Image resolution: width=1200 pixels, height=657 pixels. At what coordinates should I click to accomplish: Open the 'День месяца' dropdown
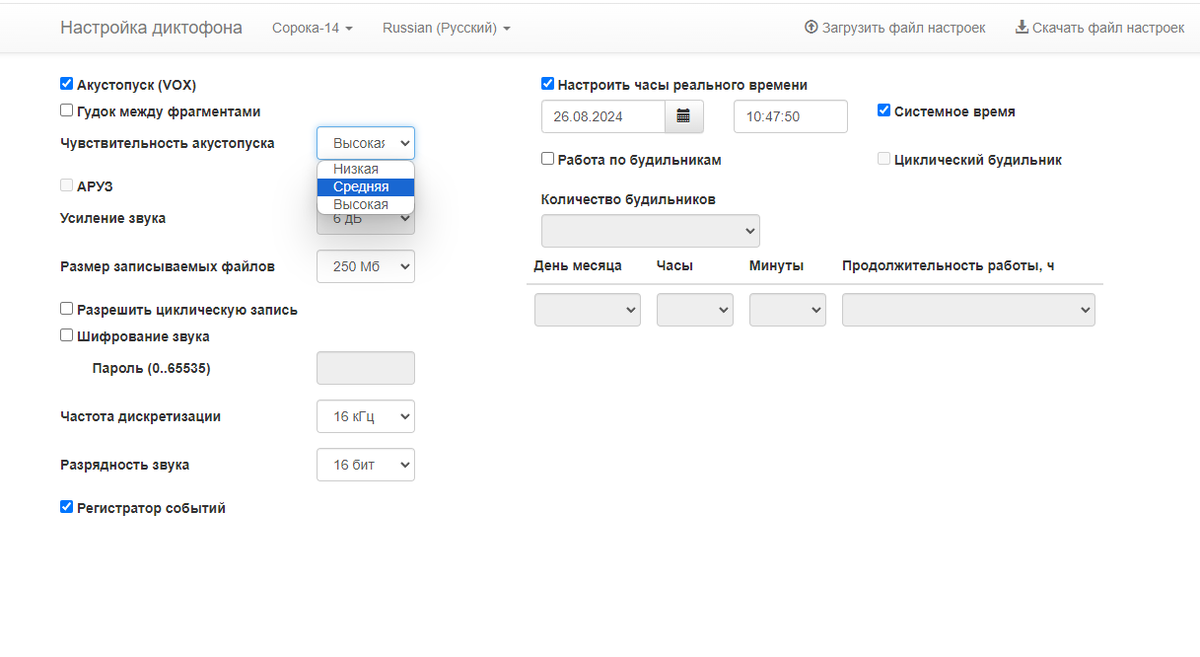(x=587, y=309)
